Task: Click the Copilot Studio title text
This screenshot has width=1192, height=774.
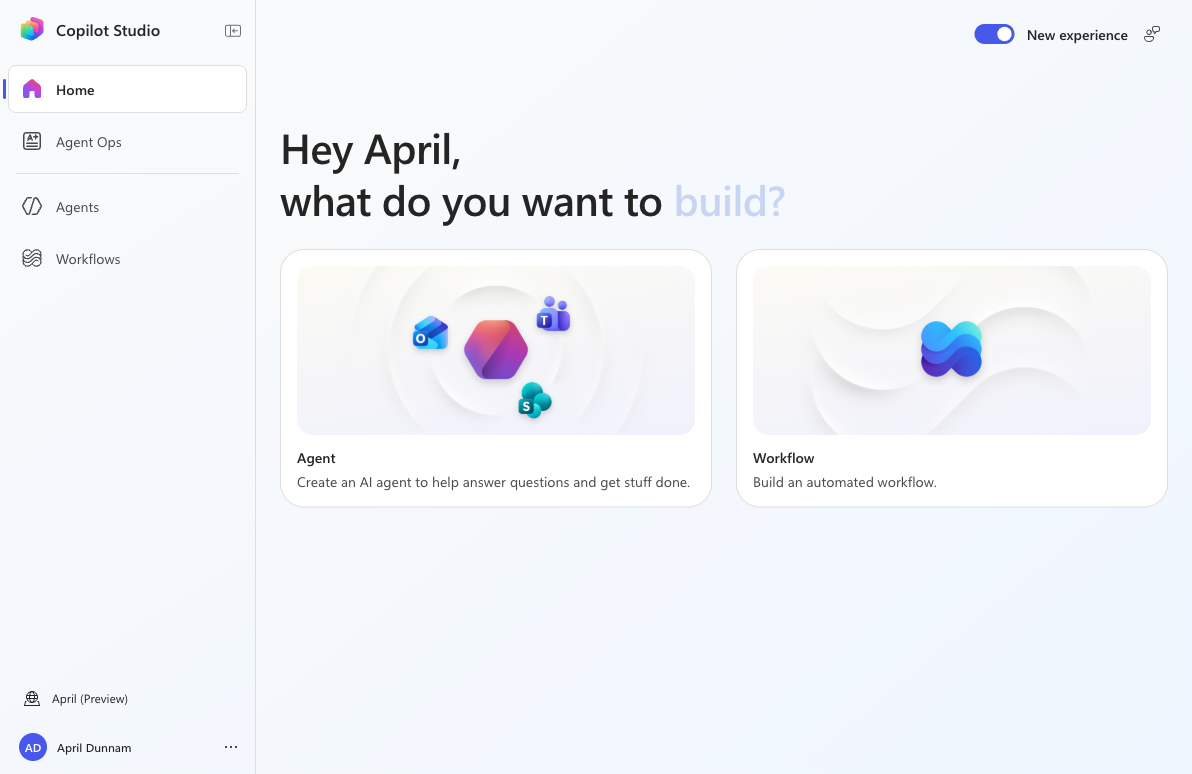Action: [108, 30]
